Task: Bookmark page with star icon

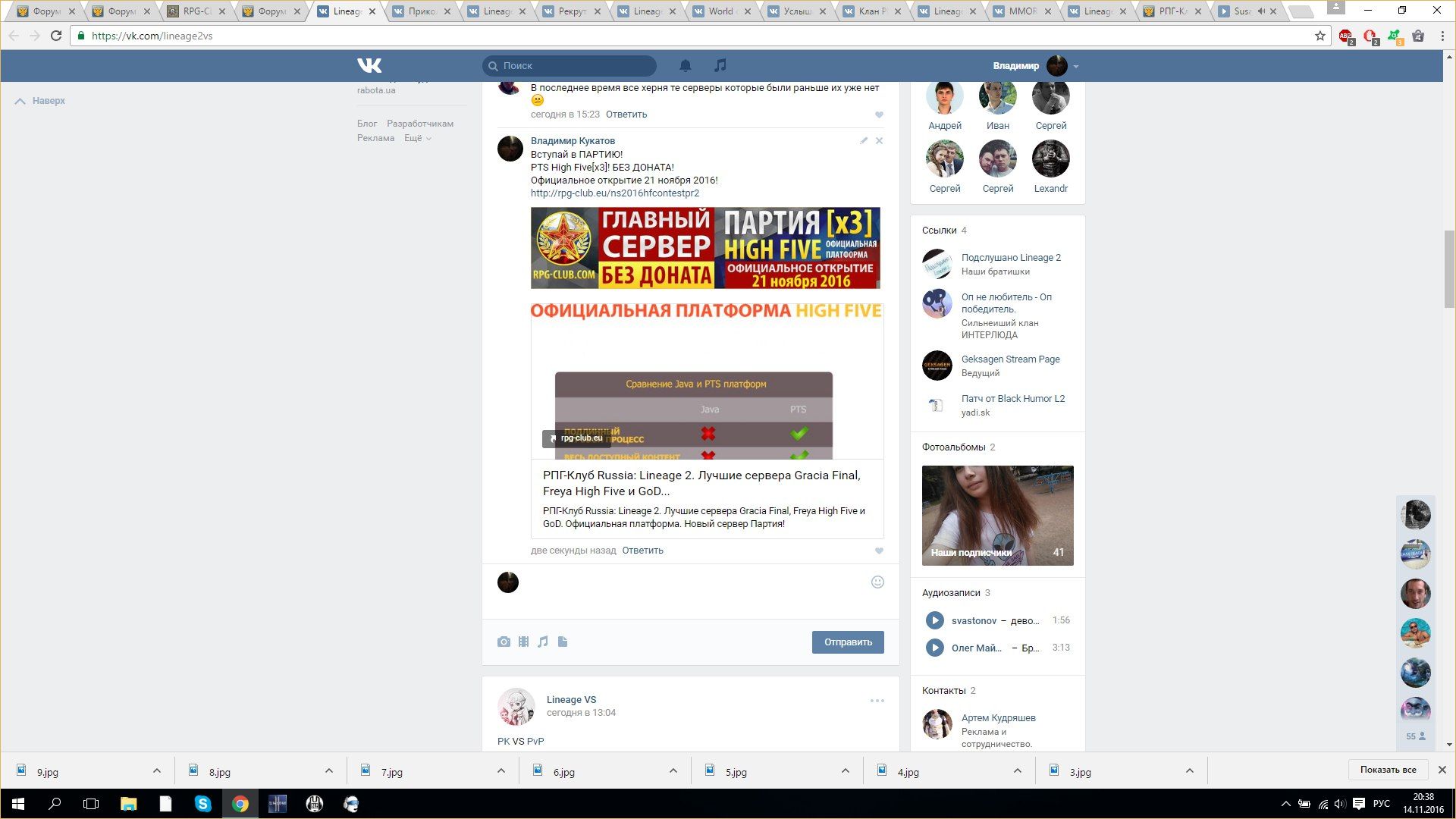Action: click(x=1319, y=36)
